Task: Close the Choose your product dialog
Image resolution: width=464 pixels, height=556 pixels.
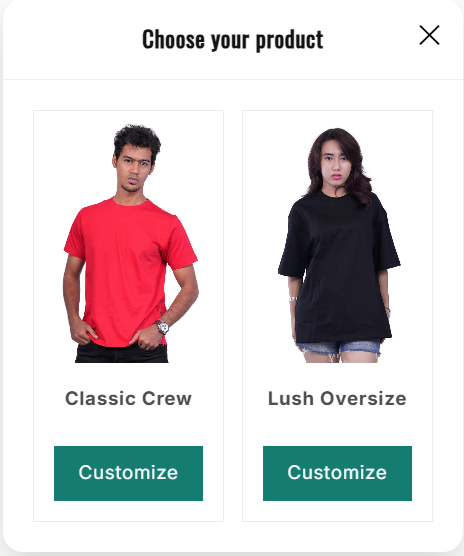Action: click(x=429, y=35)
